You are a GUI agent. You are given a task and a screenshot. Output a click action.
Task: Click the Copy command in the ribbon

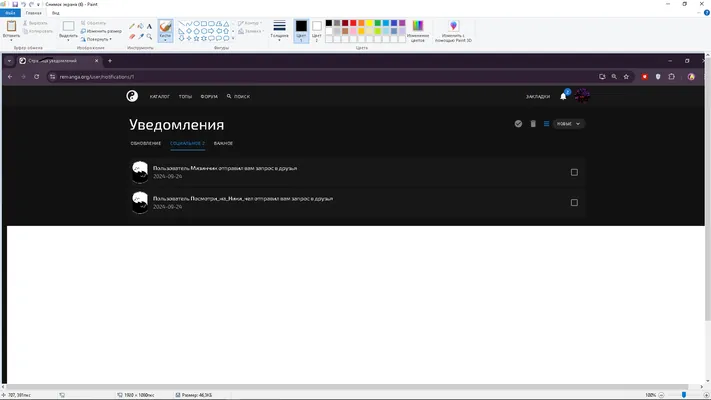pos(38,31)
